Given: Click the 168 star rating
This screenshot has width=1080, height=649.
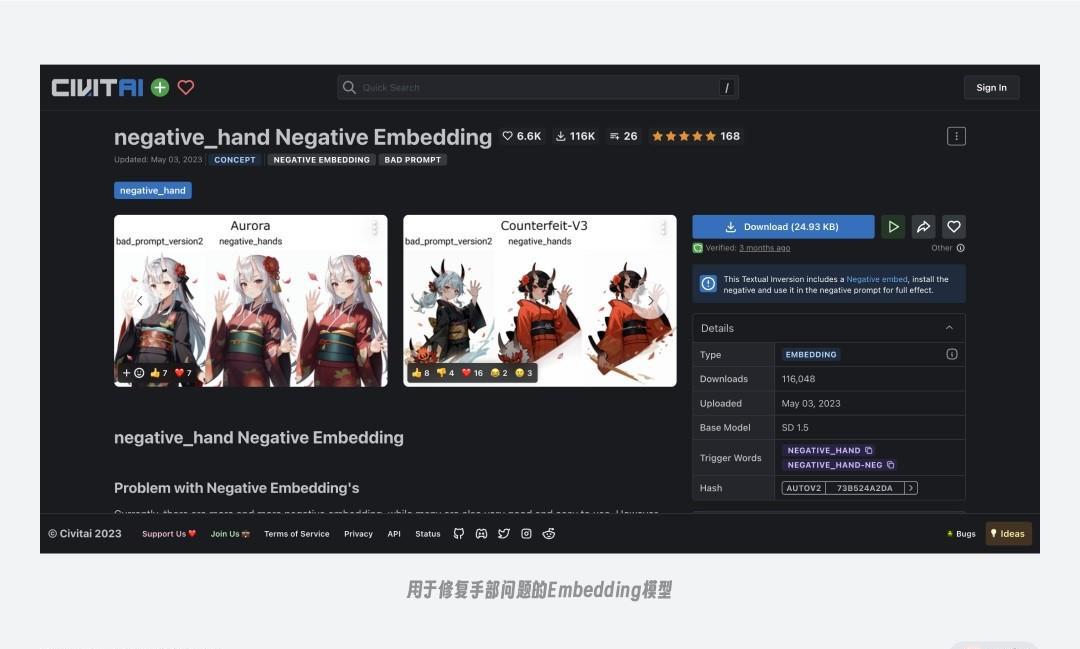Looking at the screenshot, I should pos(696,136).
